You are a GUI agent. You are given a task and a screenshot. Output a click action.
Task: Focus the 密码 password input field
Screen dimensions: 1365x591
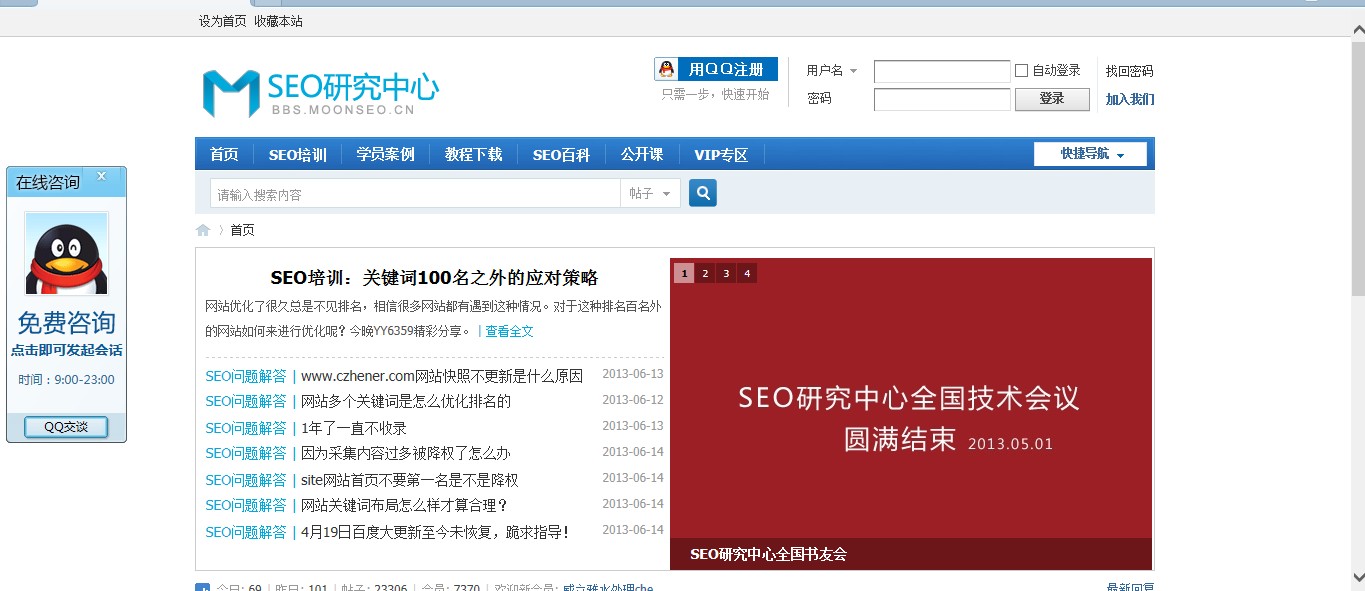tap(941, 99)
